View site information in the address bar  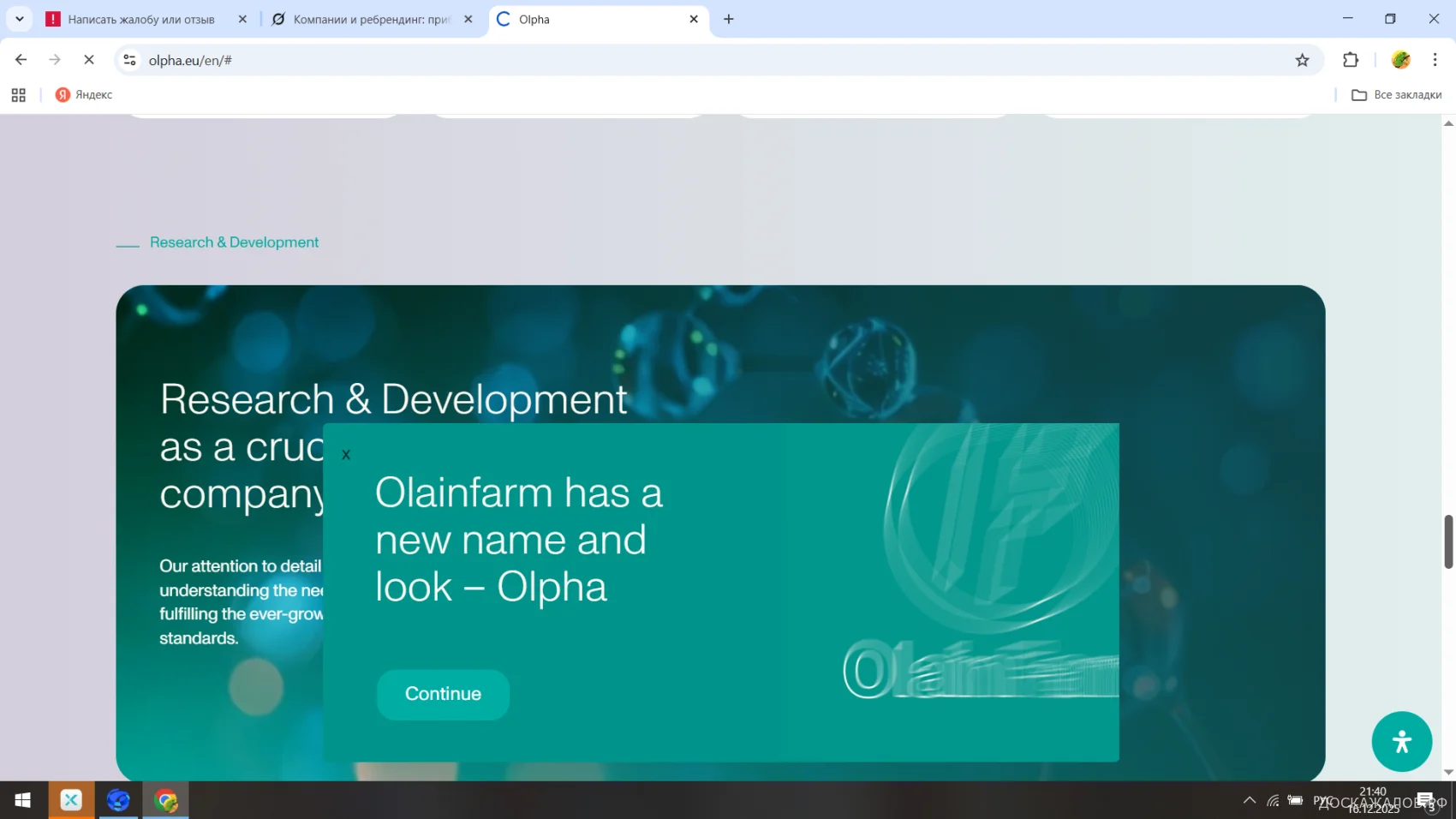coord(129,60)
